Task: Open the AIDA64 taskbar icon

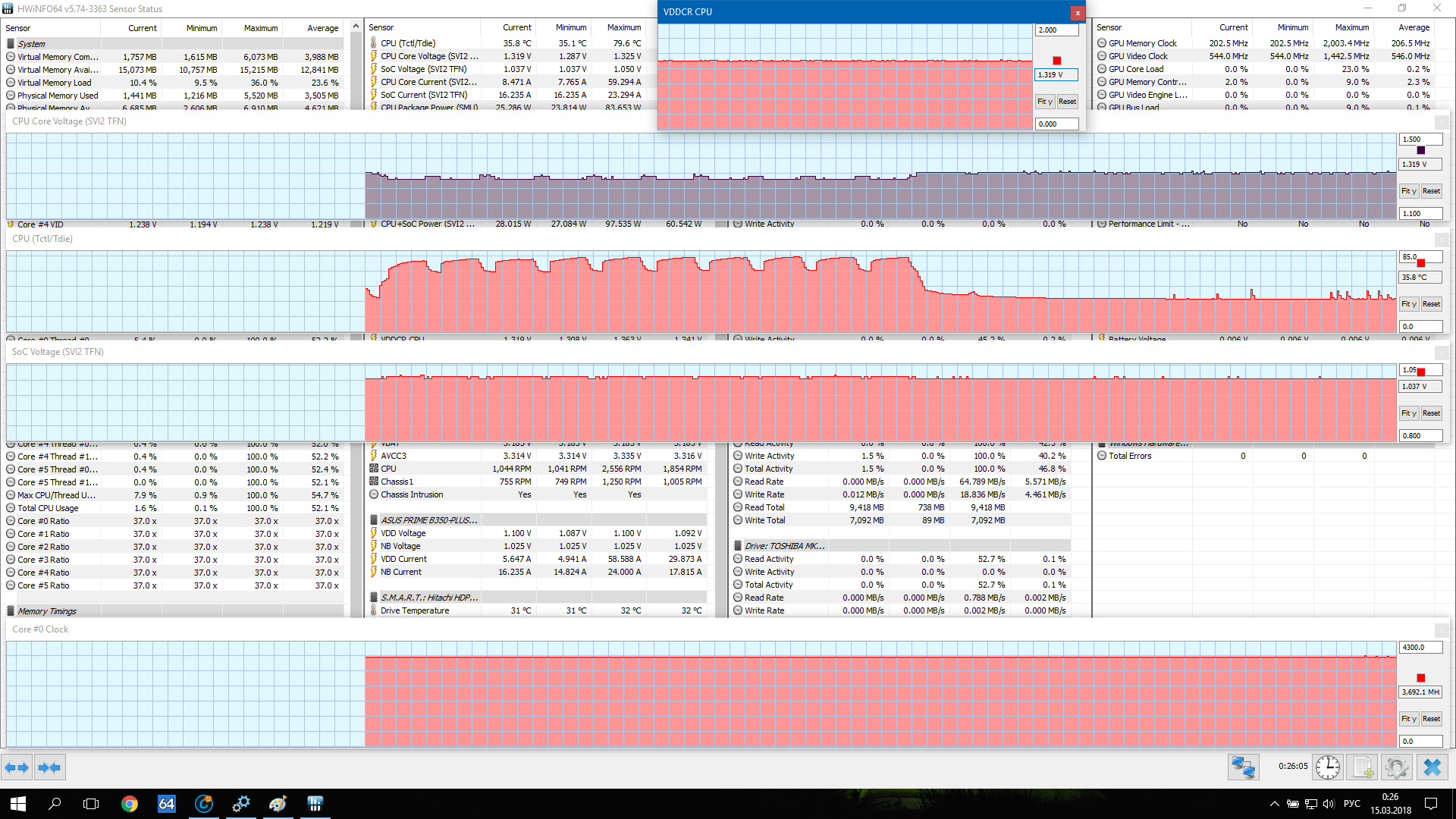Action: coord(167,804)
